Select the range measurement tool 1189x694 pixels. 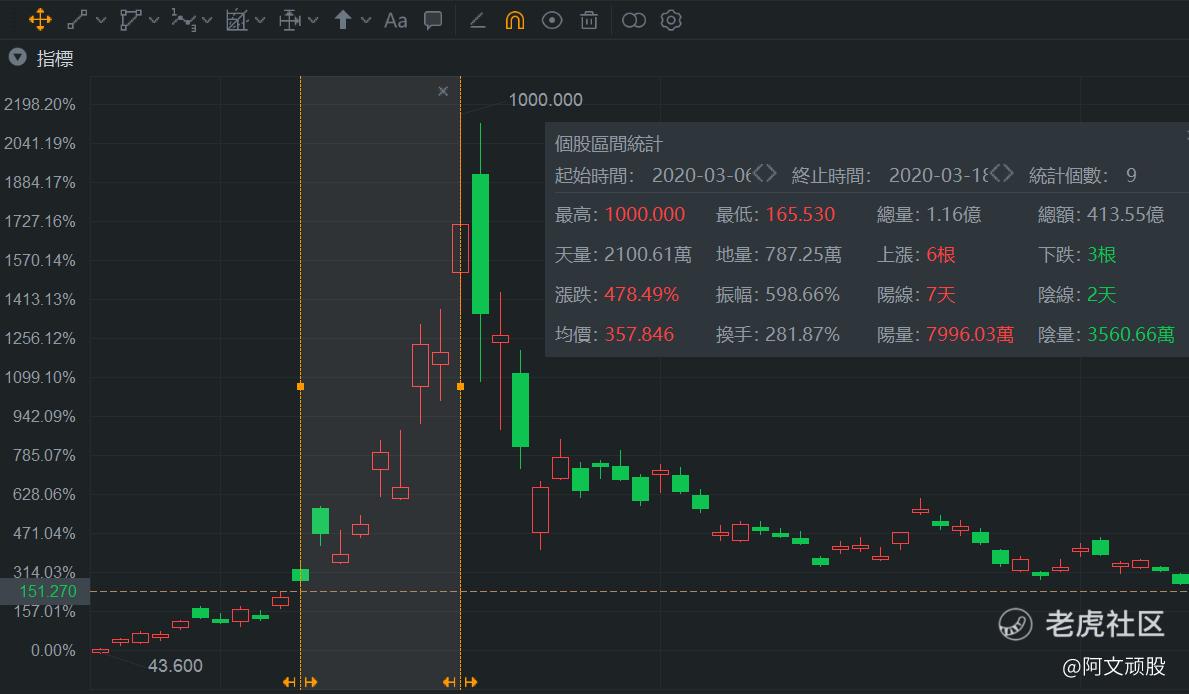click(290, 20)
